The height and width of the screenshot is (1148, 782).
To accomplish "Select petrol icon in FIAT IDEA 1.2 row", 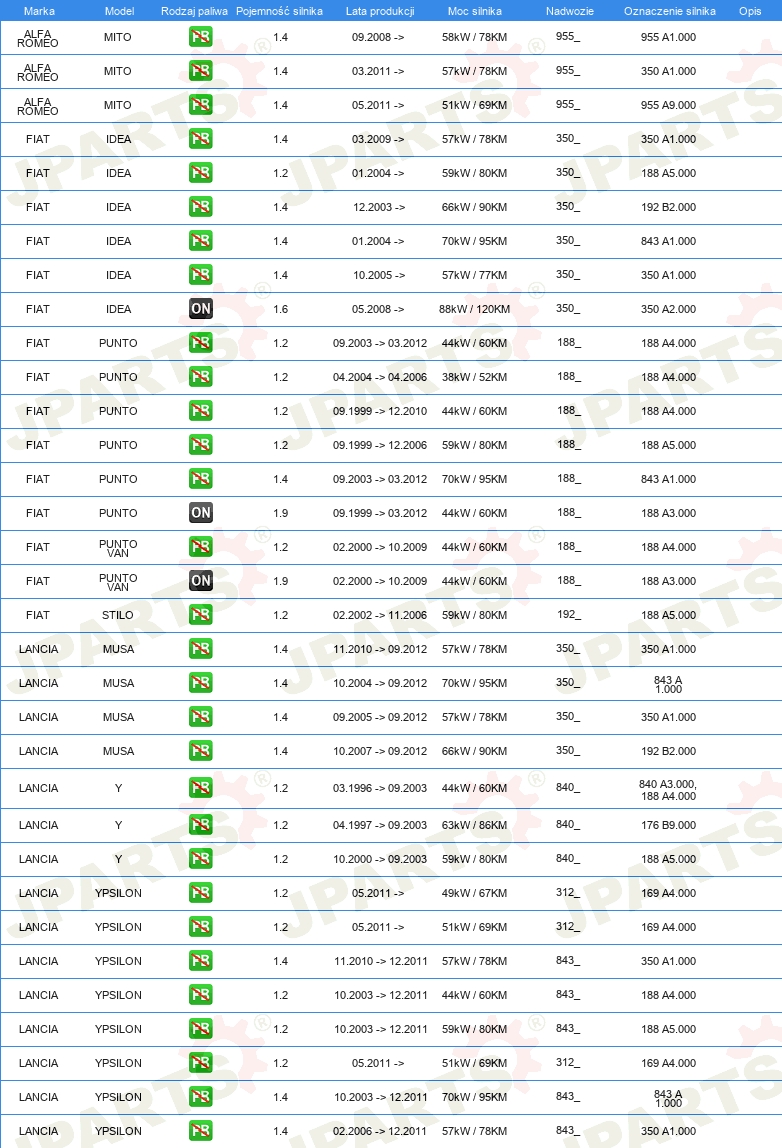I will coord(201,173).
